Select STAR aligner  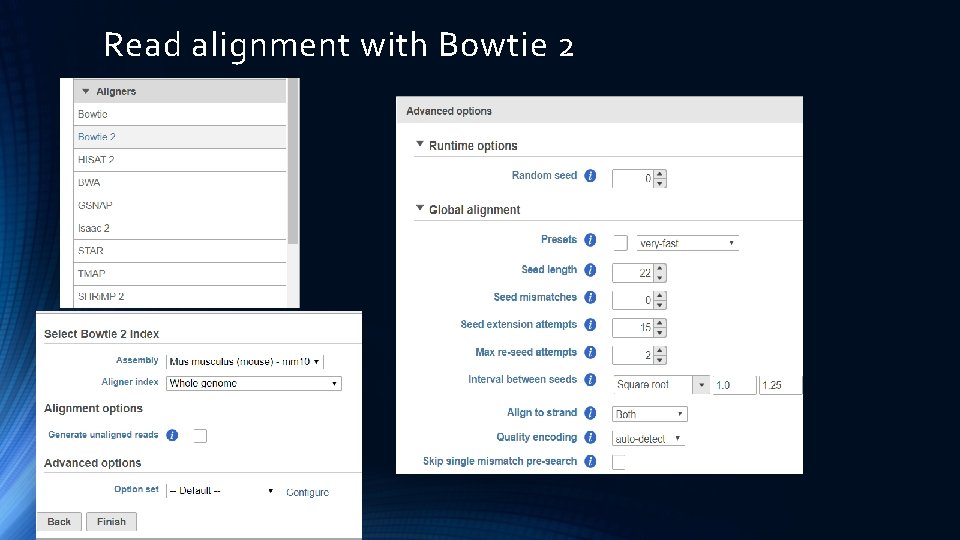[180, 251]
